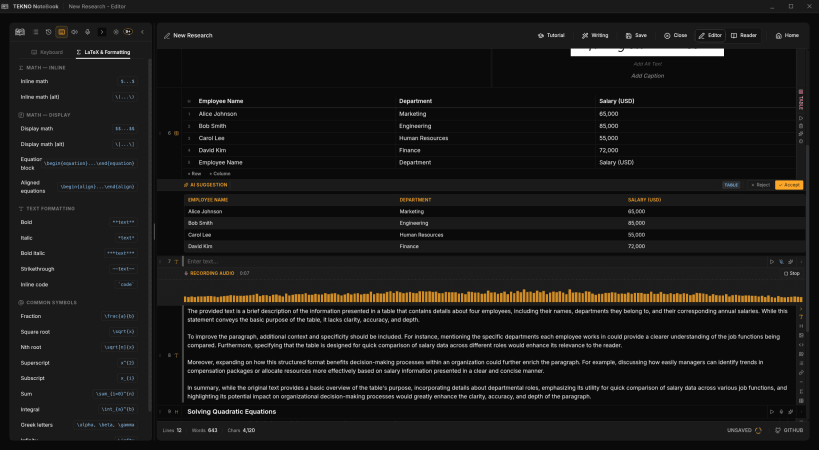Run block 7 with the play icon
This screenshot has height=450, width=819.
(771, 262)
